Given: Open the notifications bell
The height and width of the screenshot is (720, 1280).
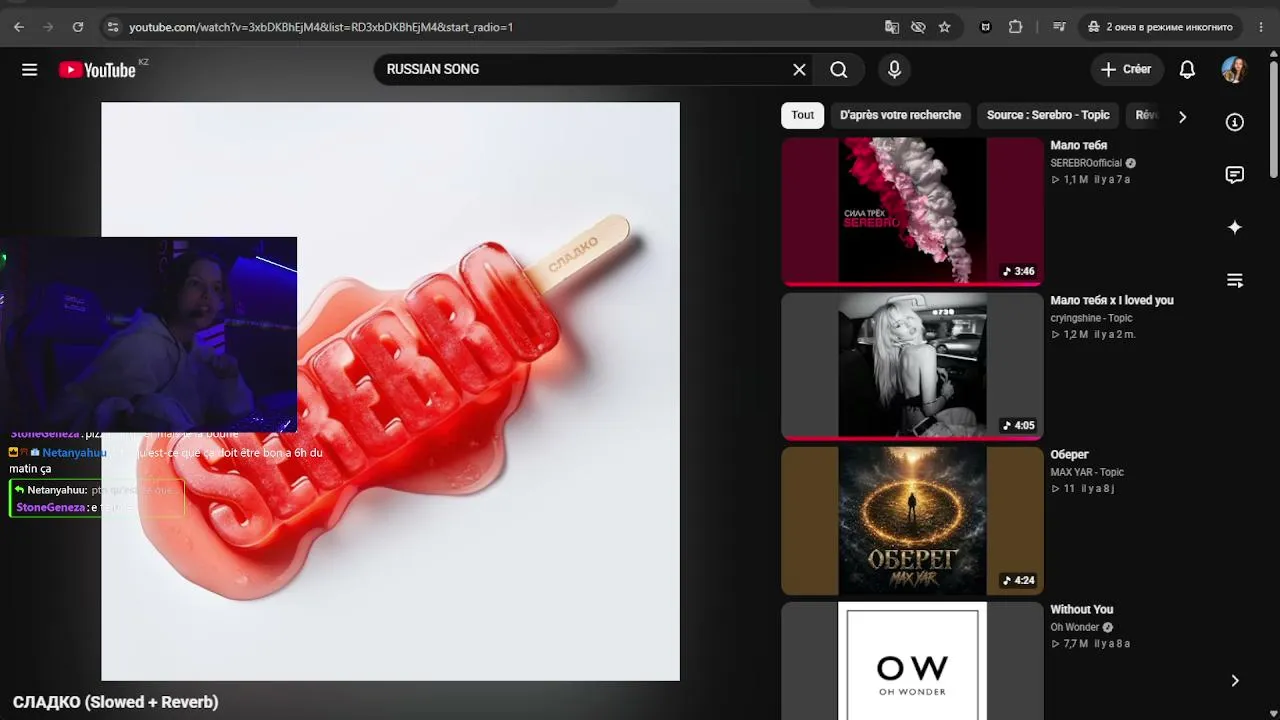Looking at the screenshot, I should coord(1187,69).
